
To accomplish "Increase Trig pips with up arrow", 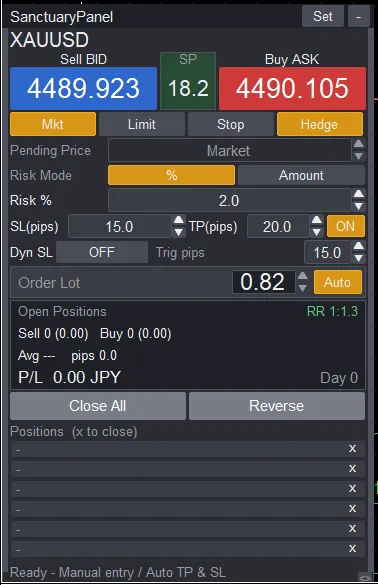I will point(359,246).
